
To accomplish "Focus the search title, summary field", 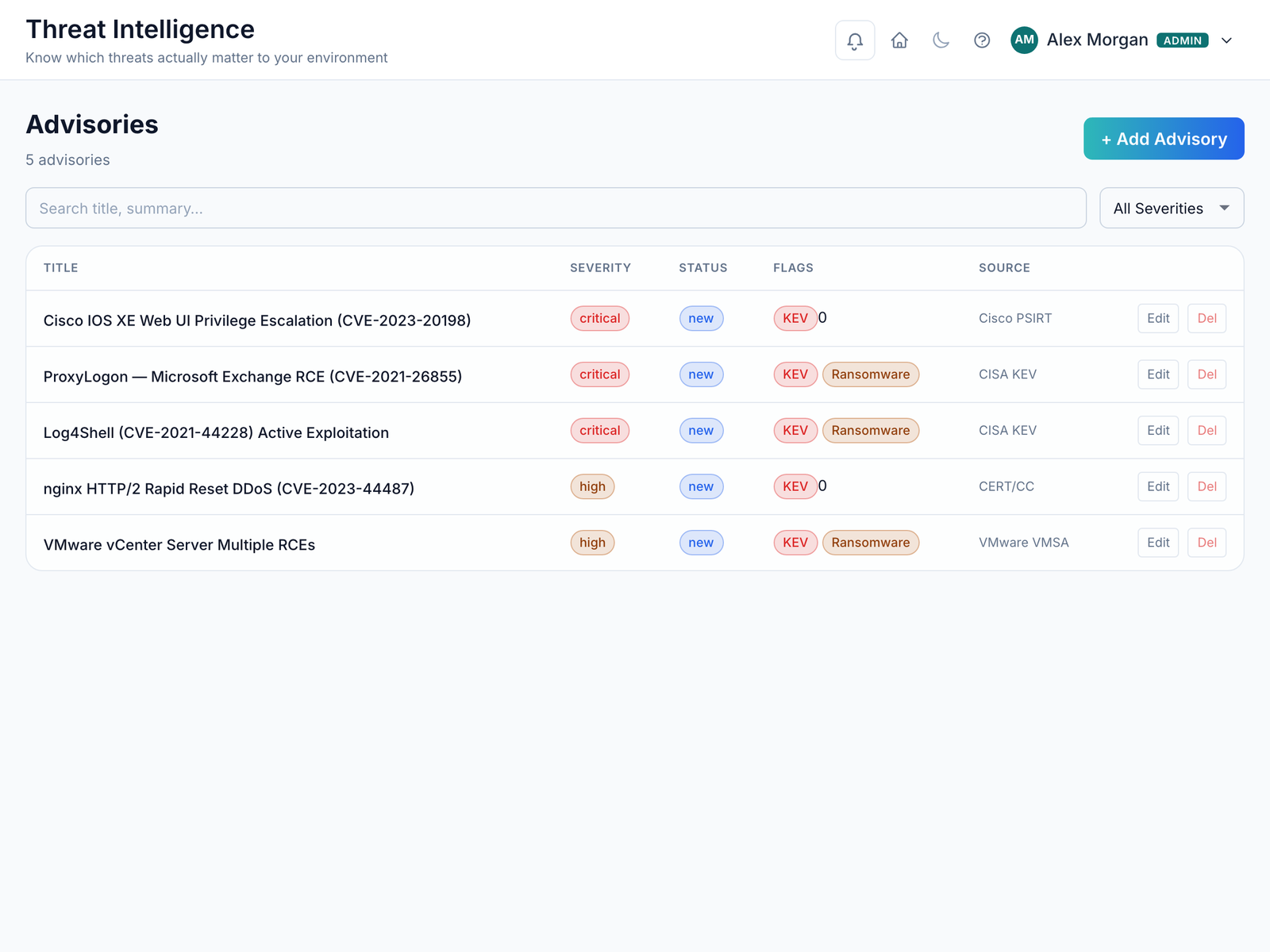I will pyautogui.click(x=556, y=208).
